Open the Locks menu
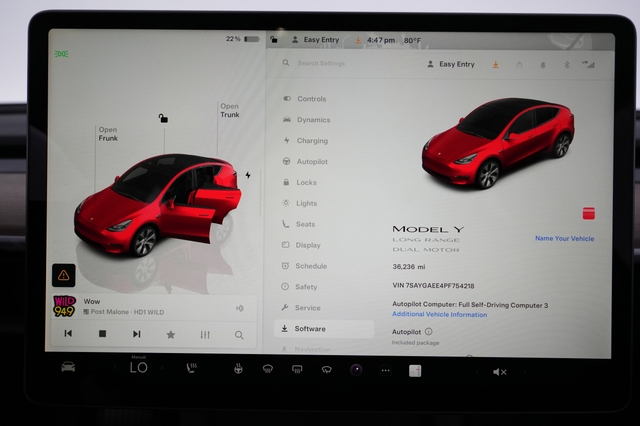Viewport: 640px width, 426px height. point(300,182)
